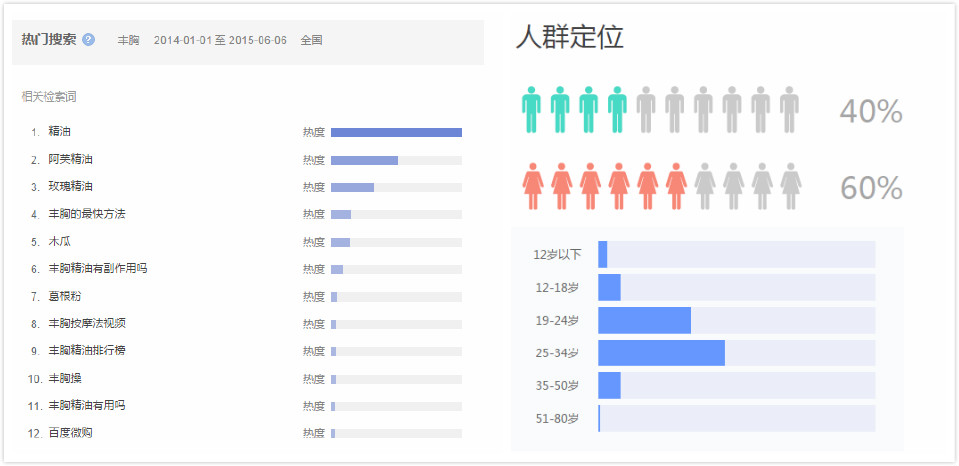This screenshot has width=959, height=466.
Task: Click the 全国 region label
Action: [x=311, y=40]
